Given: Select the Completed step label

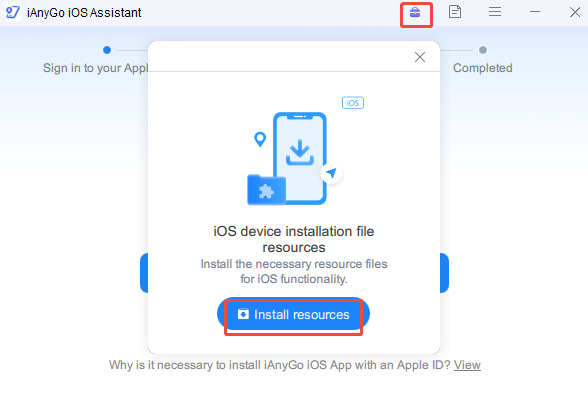Looking at the screenshot, I should [x=483, y=68].
